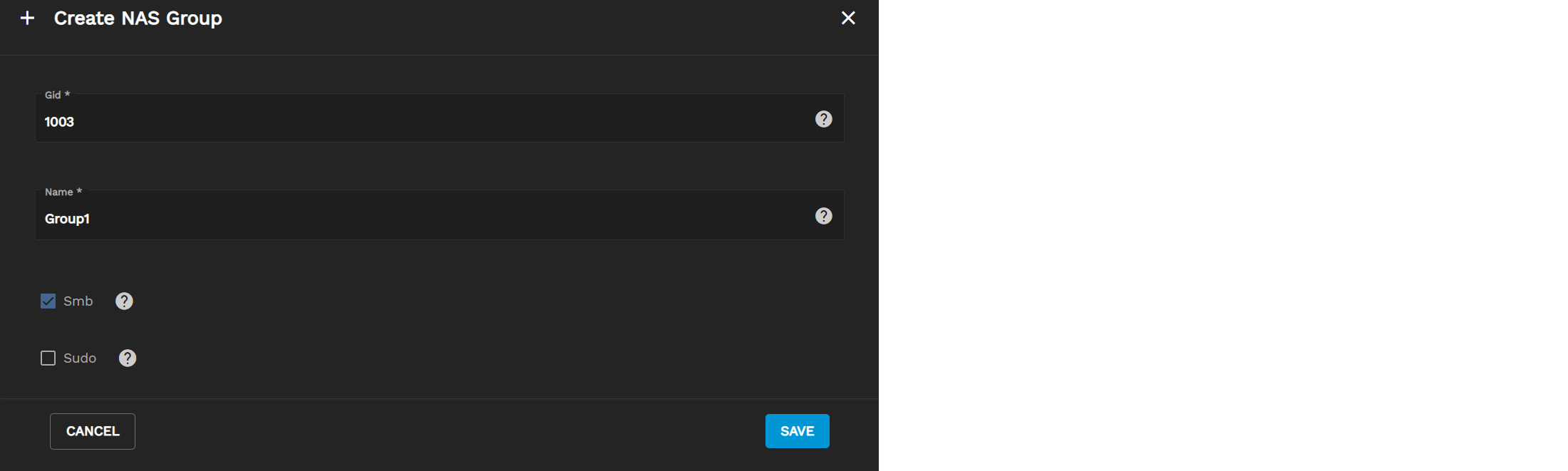Image resolution: width=1568 pixels, height=471 pixels.
Task: Enable the Sudo checkbox
Action: [48, 358]
